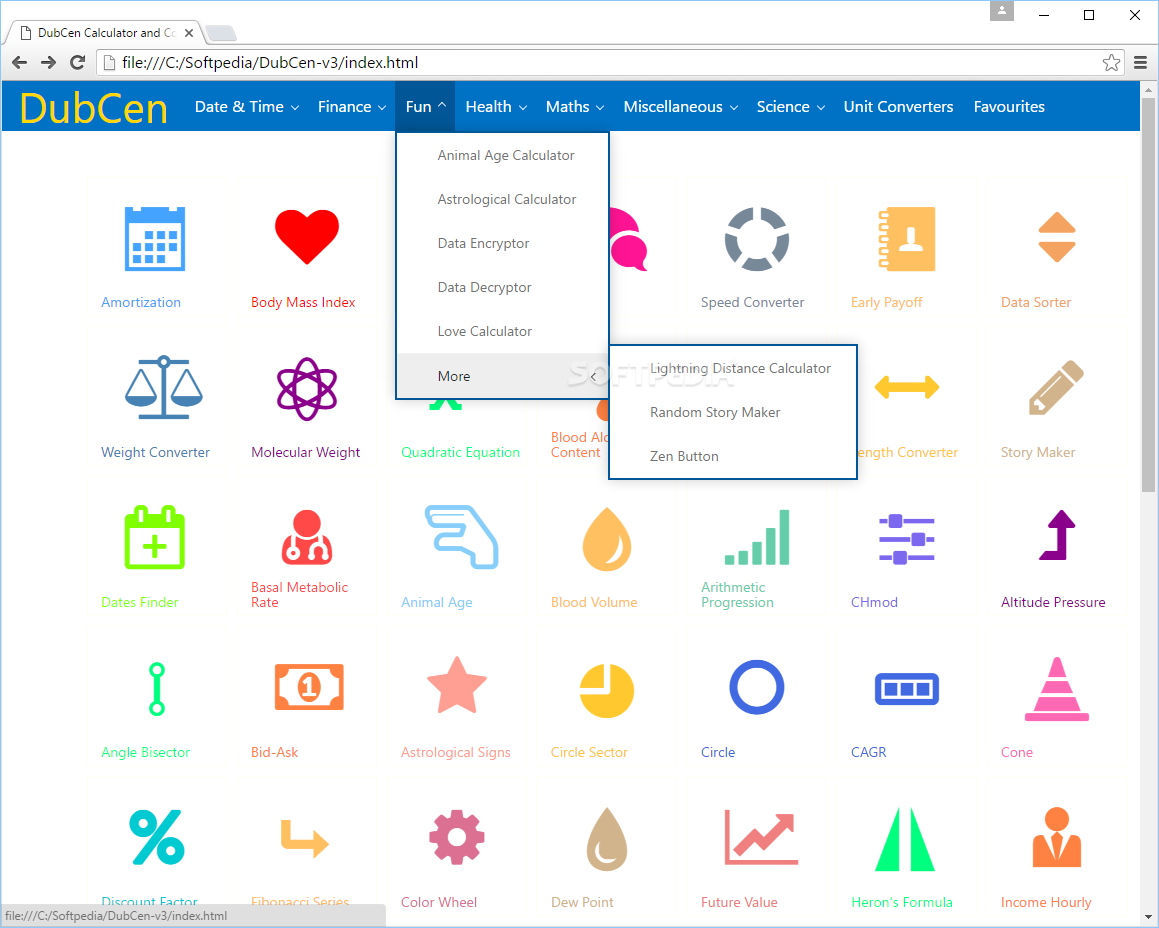Click the Blood Volume droplet icon
The width and height of the screenshot is (1159, 928).
(x=607, y=539)
